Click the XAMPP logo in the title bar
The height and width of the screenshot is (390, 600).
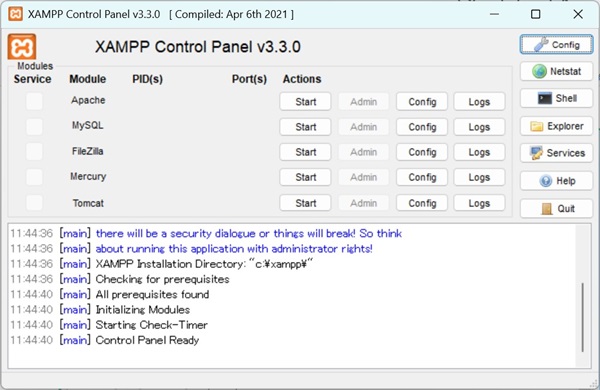(15, 15)
